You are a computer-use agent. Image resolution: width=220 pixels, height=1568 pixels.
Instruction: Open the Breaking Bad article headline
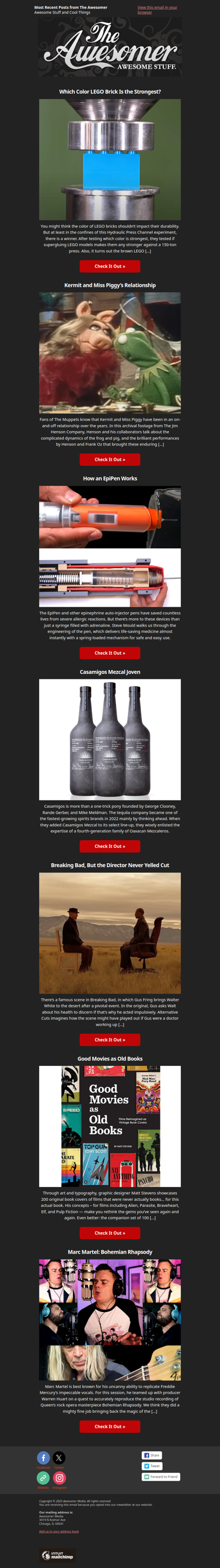[110, 865]
